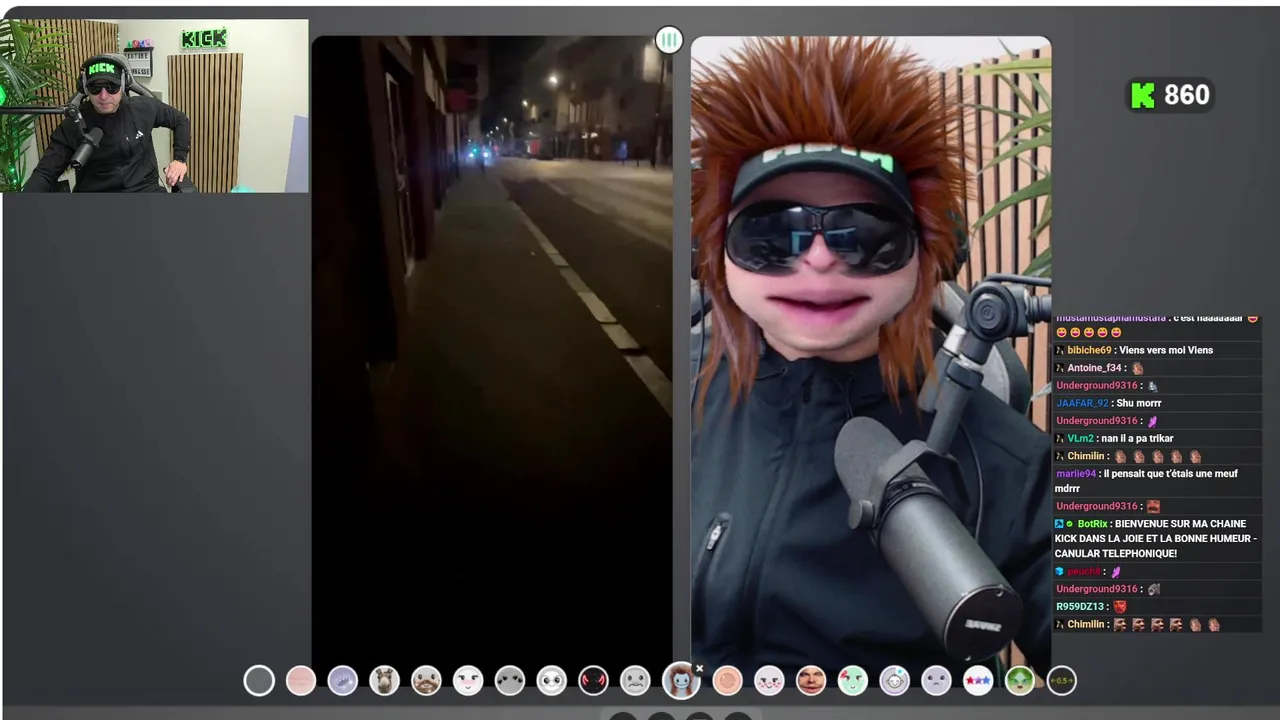The height and width of the screenshot is (720, 1280).
Task: Click the 860 viewer count
Action: click(1187, 95)
